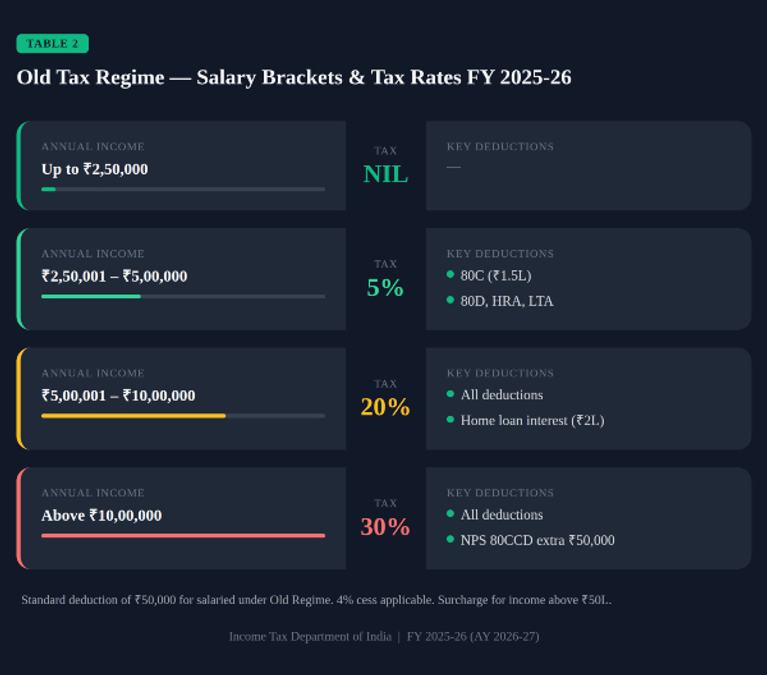Click the bullet beside NPS 80CCD extra
This screenshot has height=675, width=767.
tap(451, 539)
